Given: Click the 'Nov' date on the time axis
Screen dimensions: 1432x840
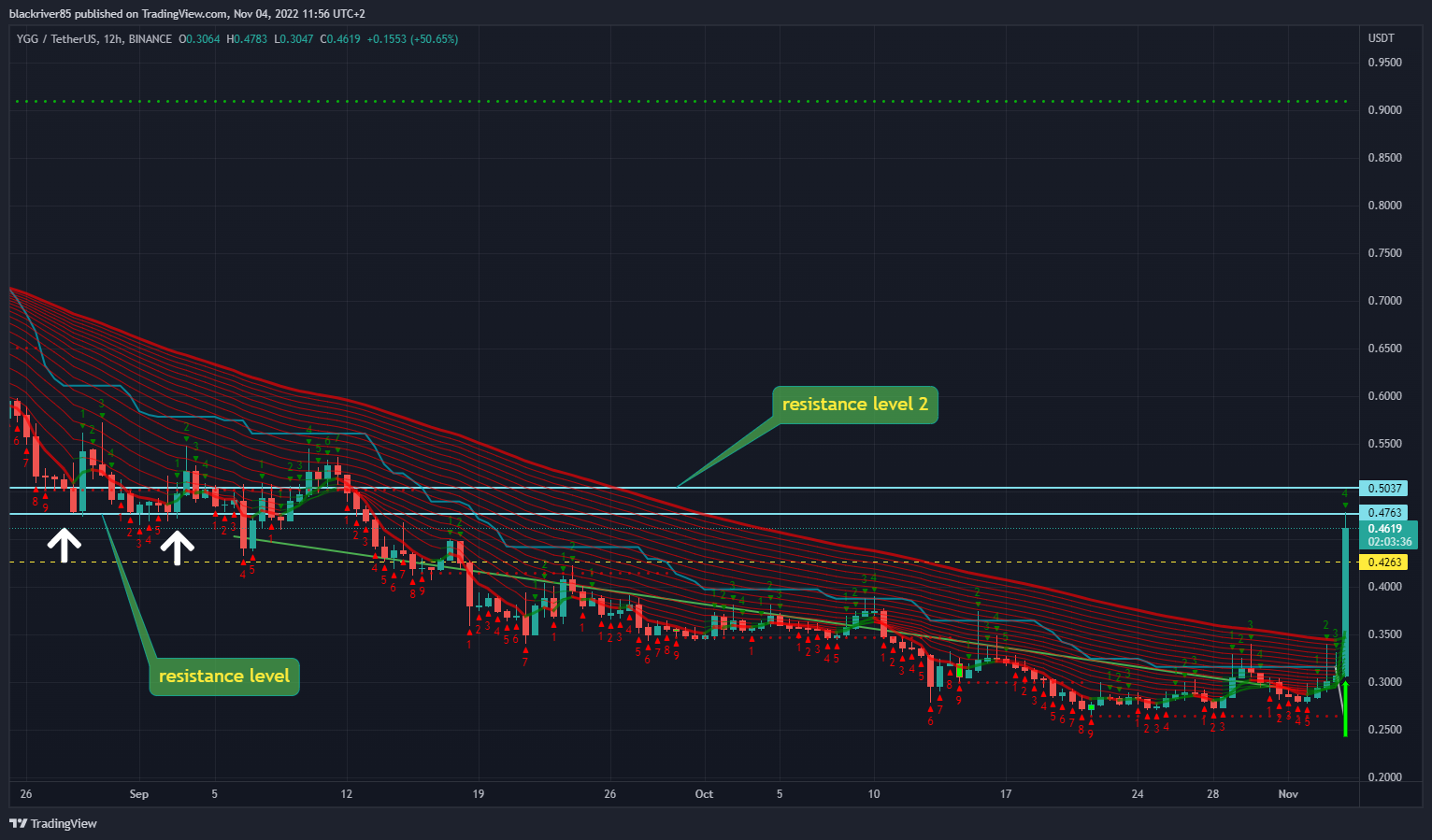Looking at the screenshot, I should [1288, 794].
